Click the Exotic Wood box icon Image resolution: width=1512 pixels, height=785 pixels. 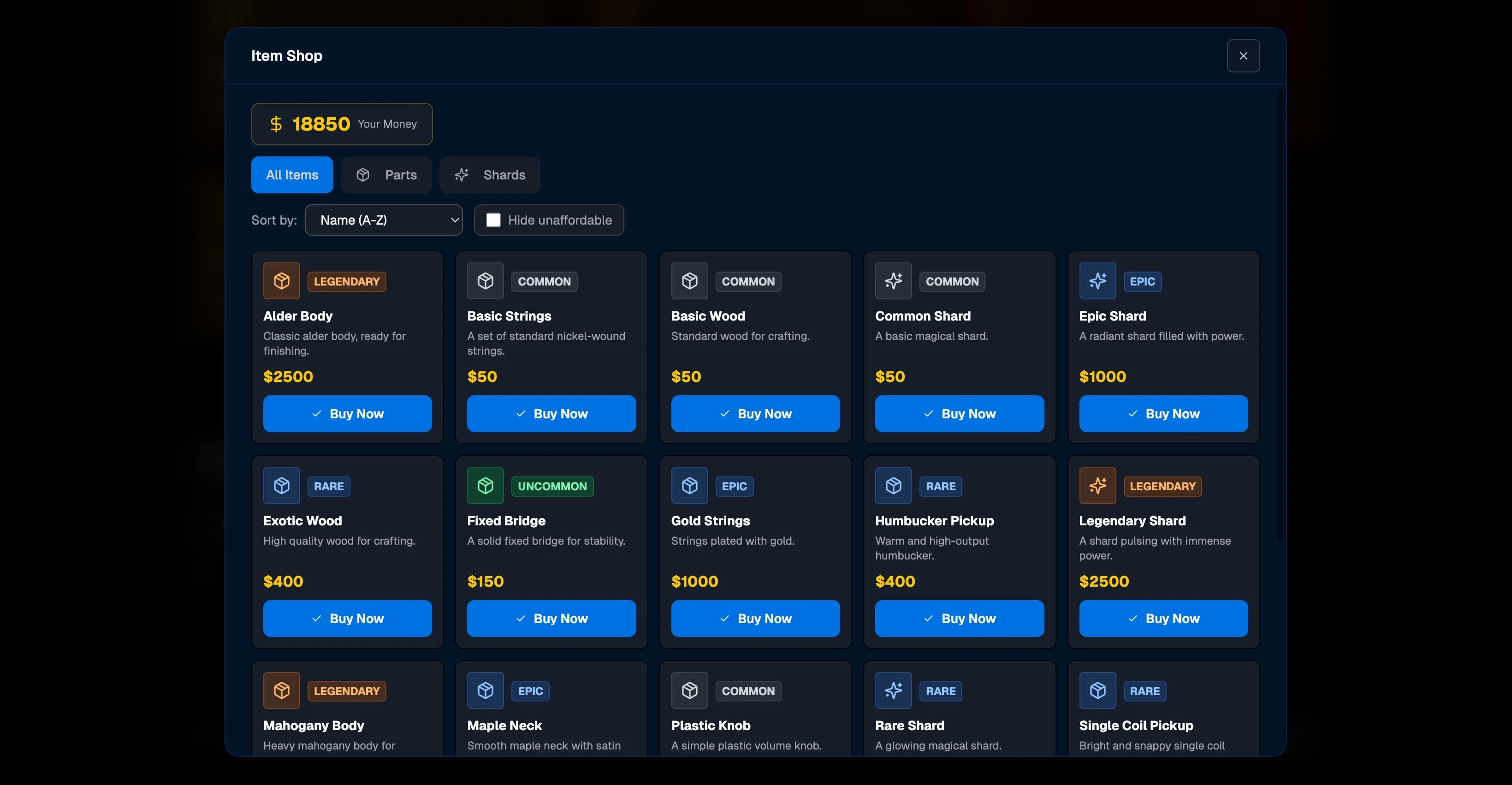coord(282,486)
